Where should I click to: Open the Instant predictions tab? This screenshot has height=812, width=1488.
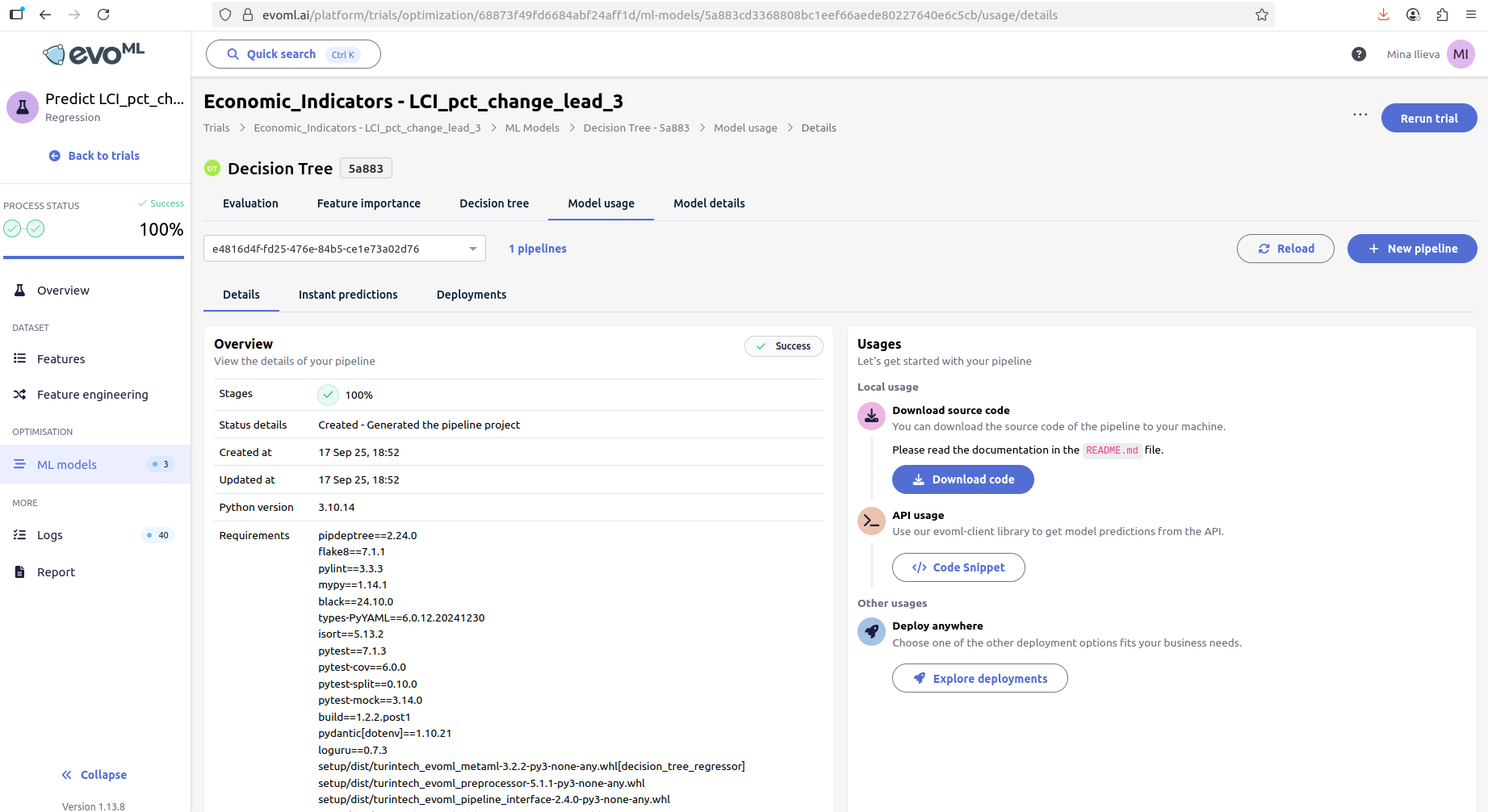tap(348, 295)
